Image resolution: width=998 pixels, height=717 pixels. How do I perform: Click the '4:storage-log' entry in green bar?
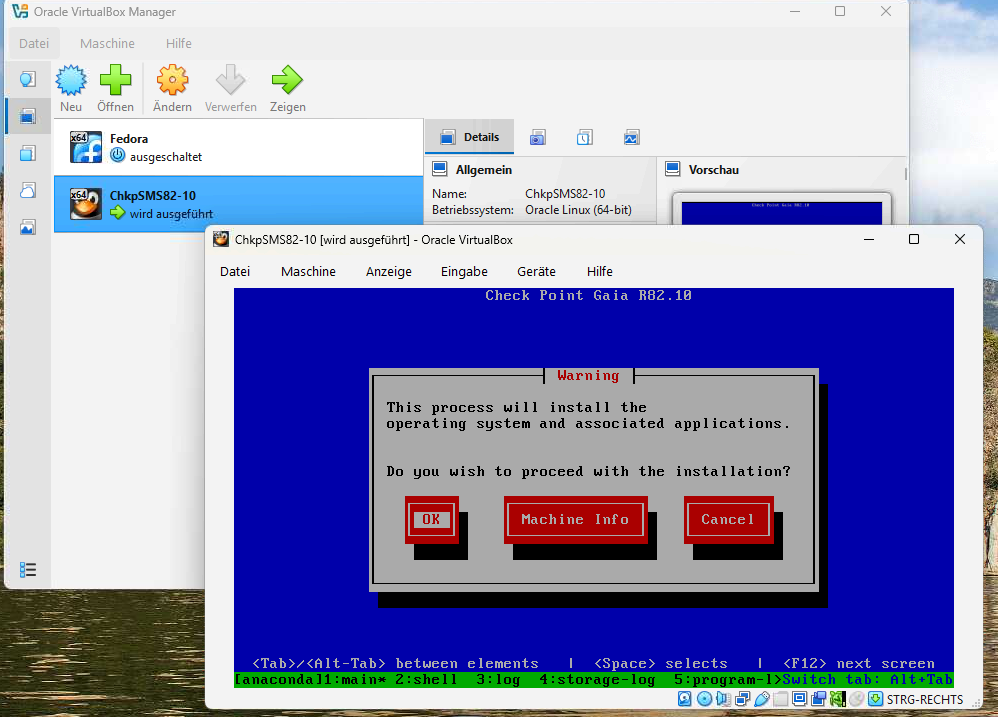tap(597, 679)
